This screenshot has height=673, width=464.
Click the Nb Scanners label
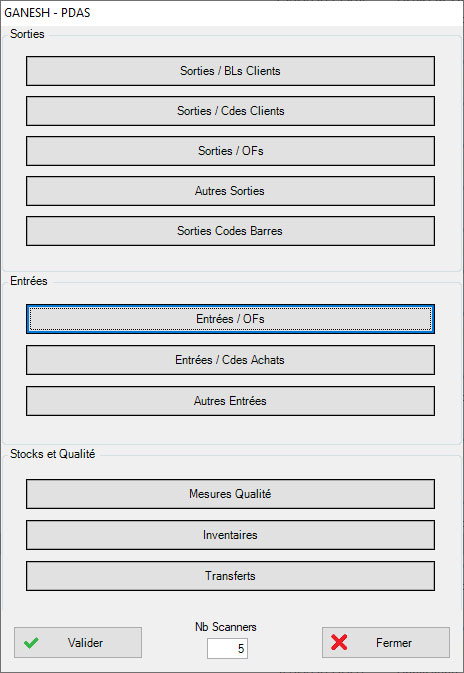(x=226, y=627)
